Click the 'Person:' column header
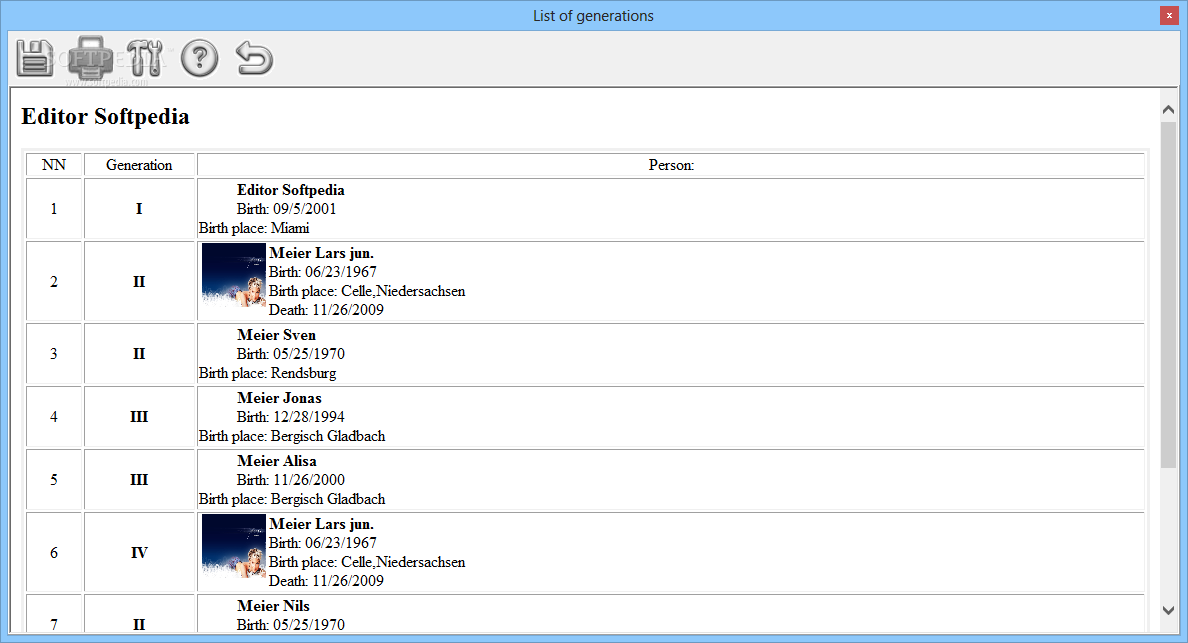This screenshot has height=643, width=1188. (671, 165)
